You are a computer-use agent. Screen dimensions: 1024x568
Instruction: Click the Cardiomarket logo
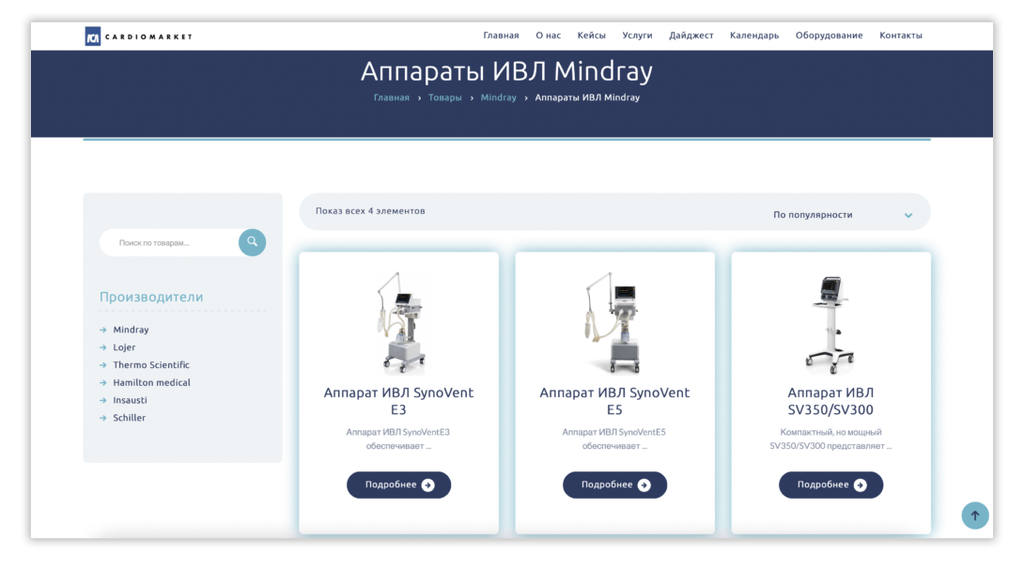coord(138,37)
